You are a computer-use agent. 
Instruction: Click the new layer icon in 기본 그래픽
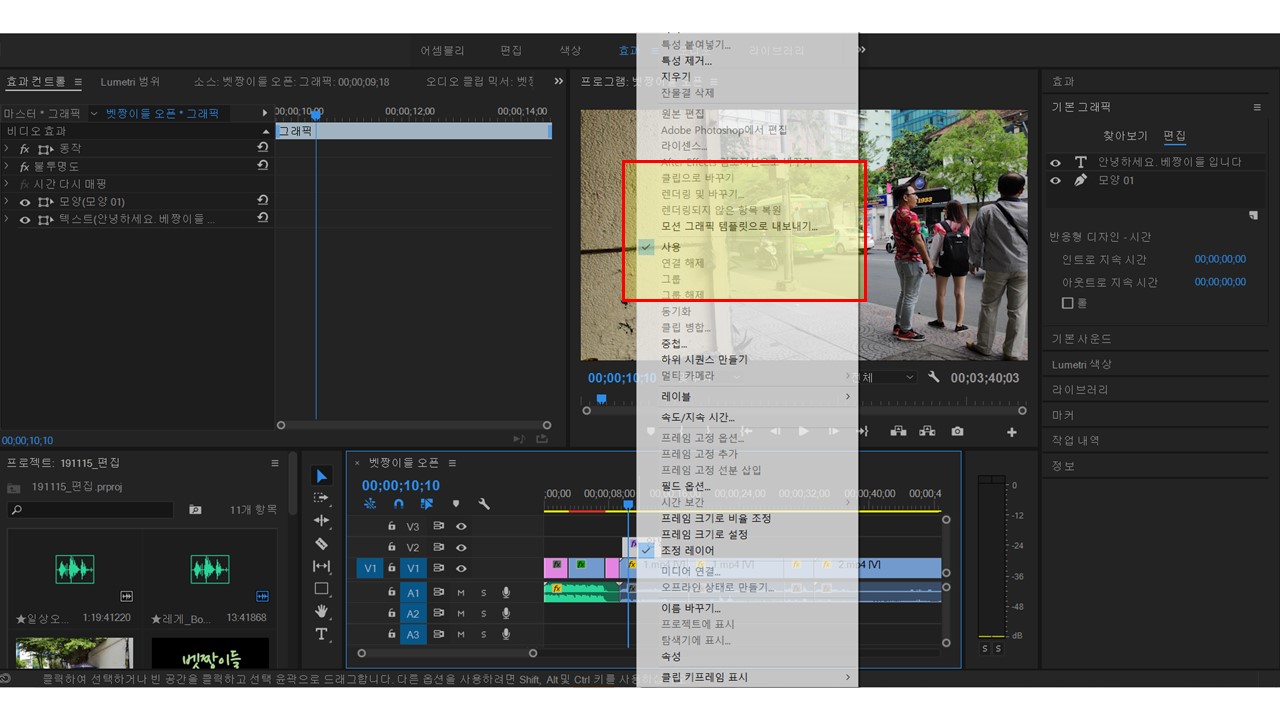coord(1253,215)
